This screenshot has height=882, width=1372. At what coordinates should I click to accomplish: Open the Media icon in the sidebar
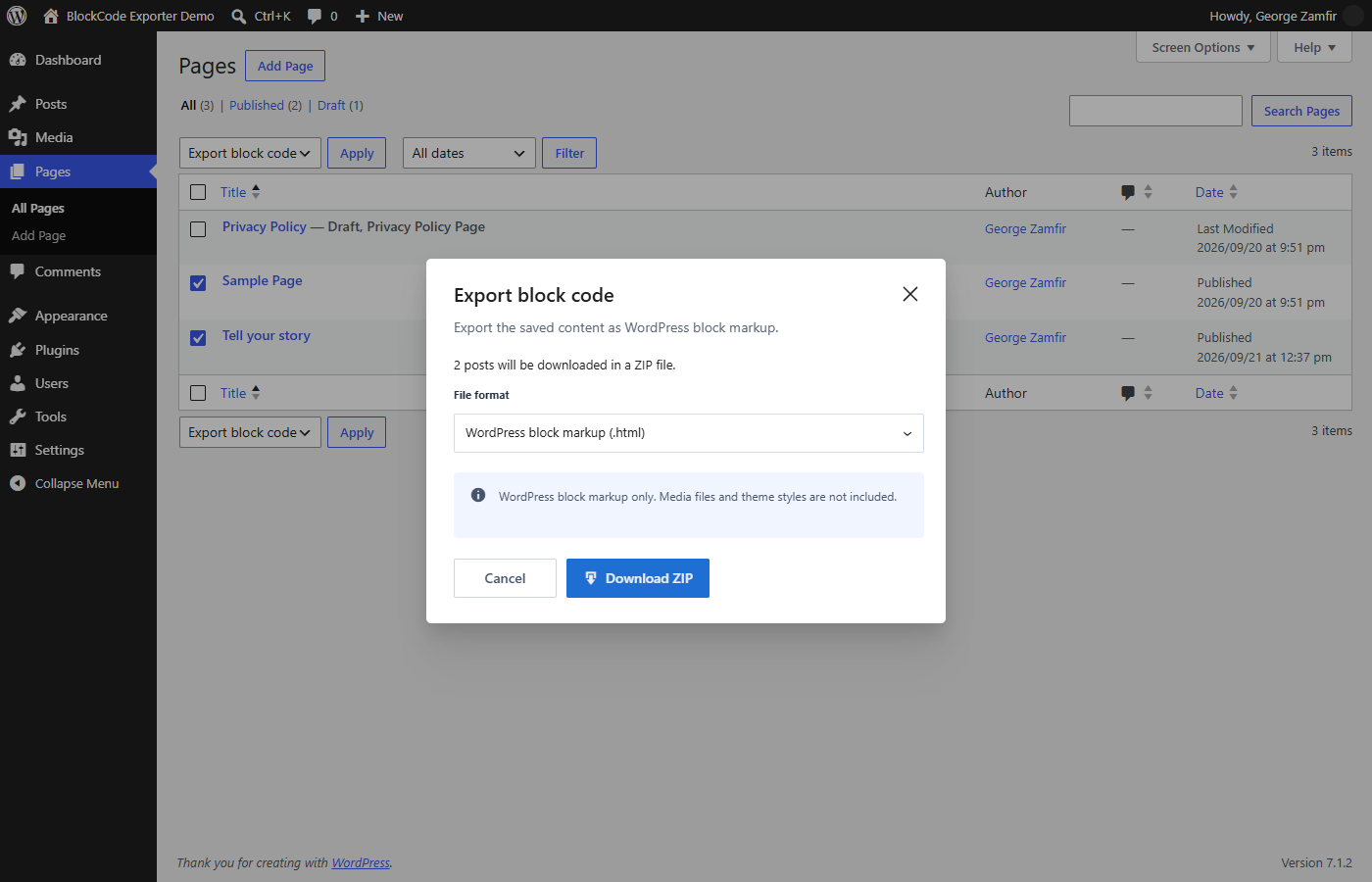(18, 137)
